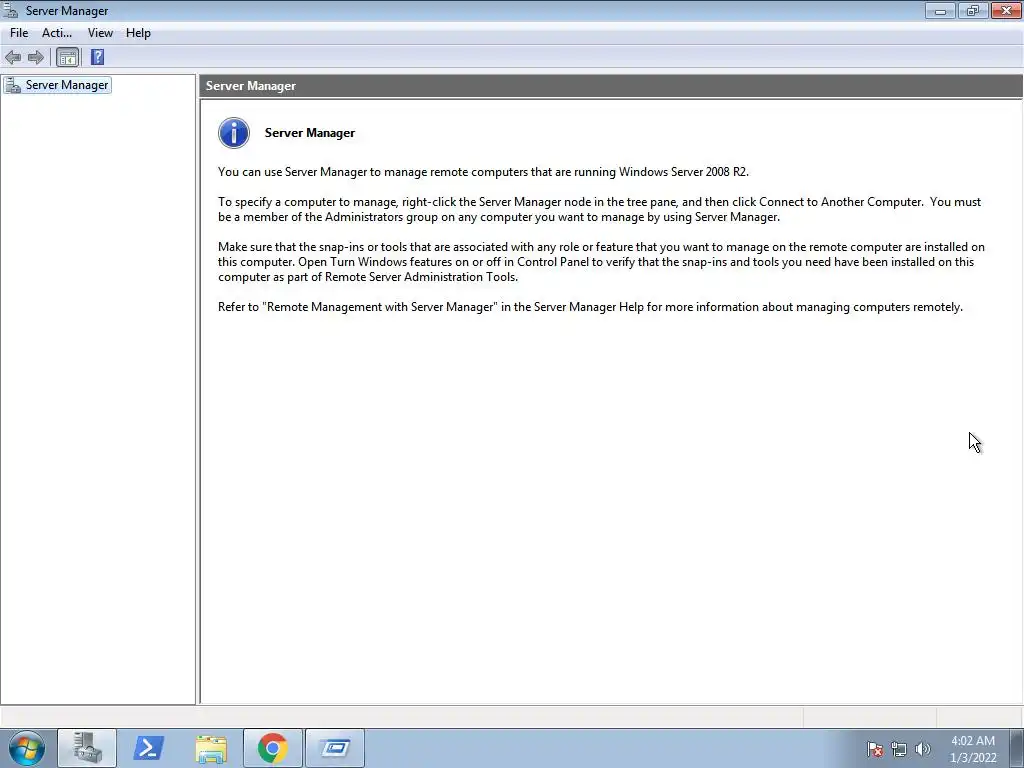Click the Server Manager title bar icon
This screenshot has width=1024, height=768.
coord(10,10)
